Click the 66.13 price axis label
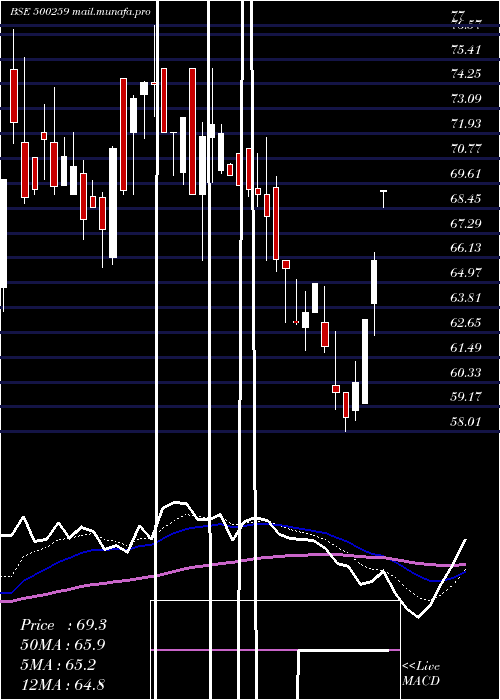500x700 pixels. tap(466, 248)
